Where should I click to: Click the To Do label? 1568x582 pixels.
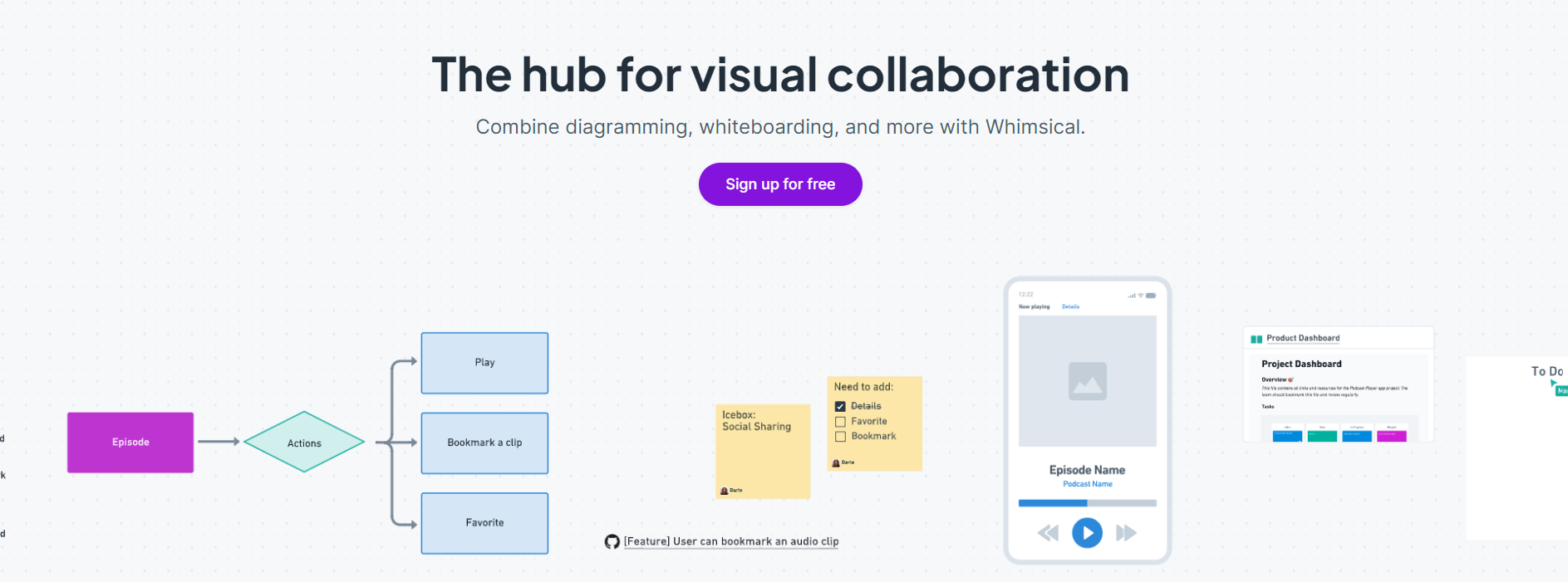pos(1547,371)
